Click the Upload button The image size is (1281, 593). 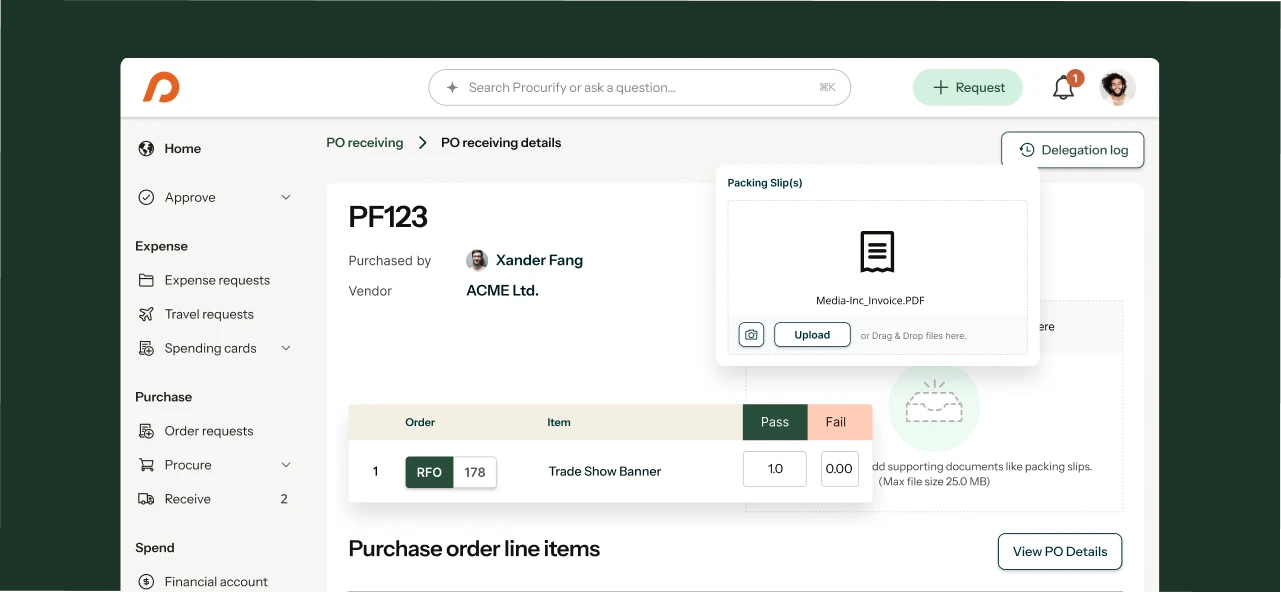812,335
